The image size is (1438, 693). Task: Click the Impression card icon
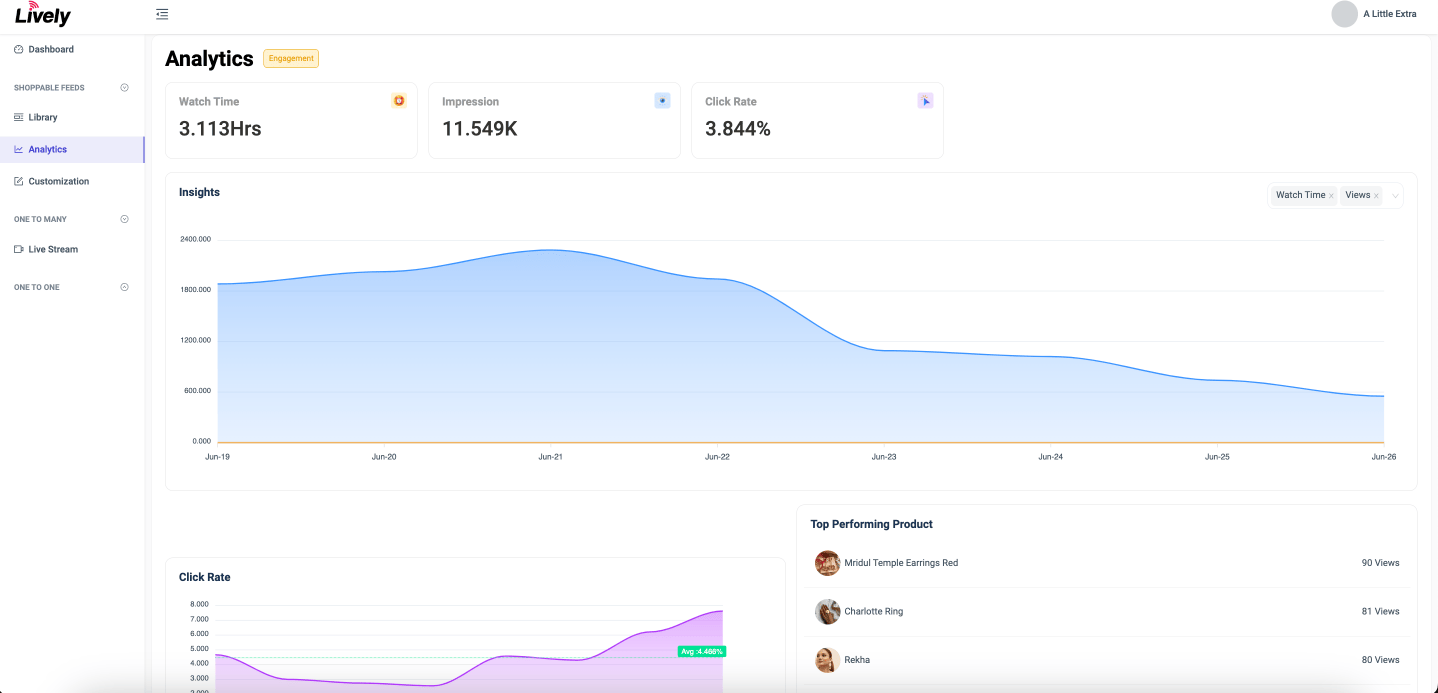(x=662, y=101)
